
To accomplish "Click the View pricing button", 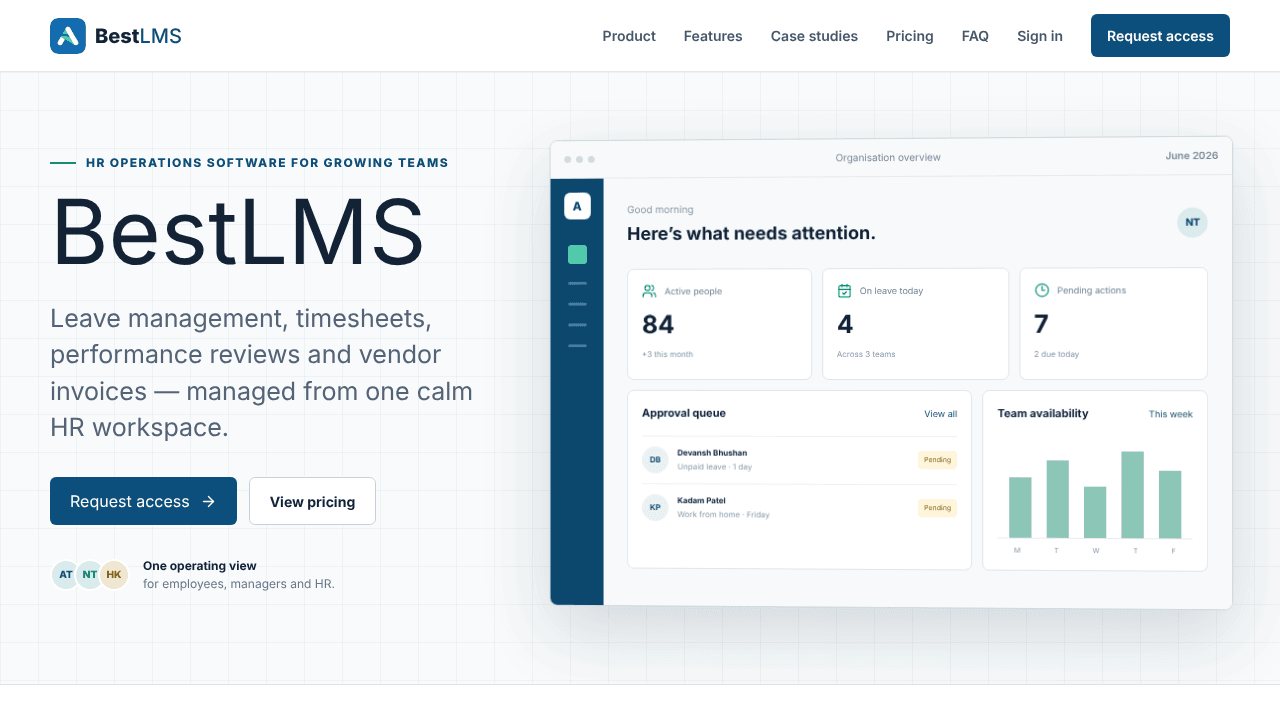I will [312, 501].
